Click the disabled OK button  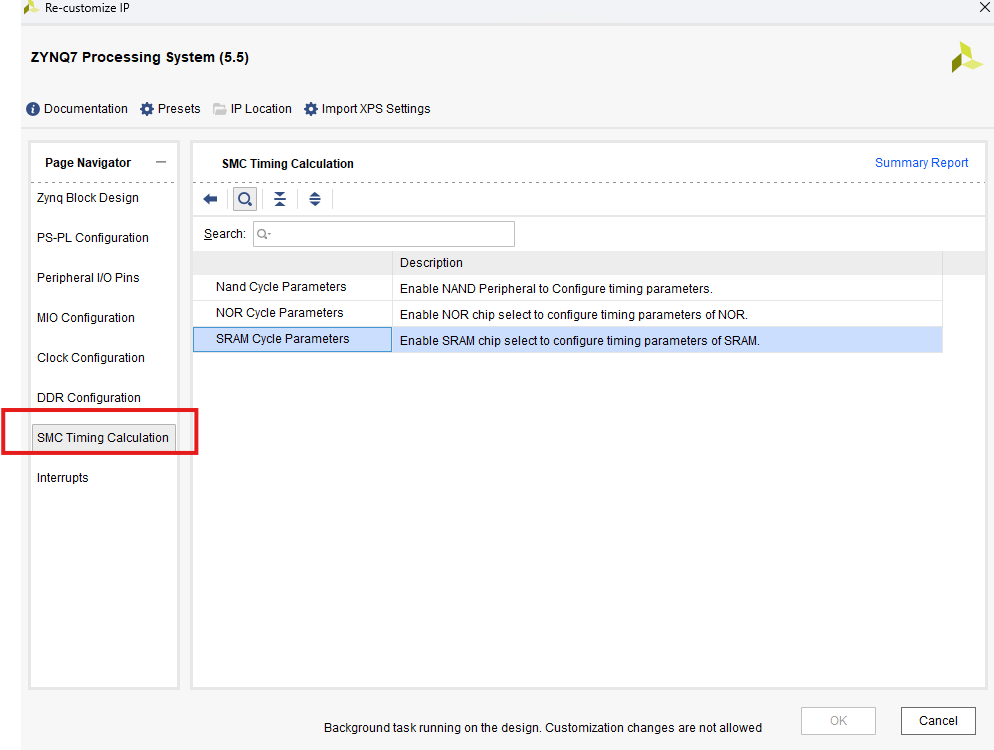[x=838, y=721]
